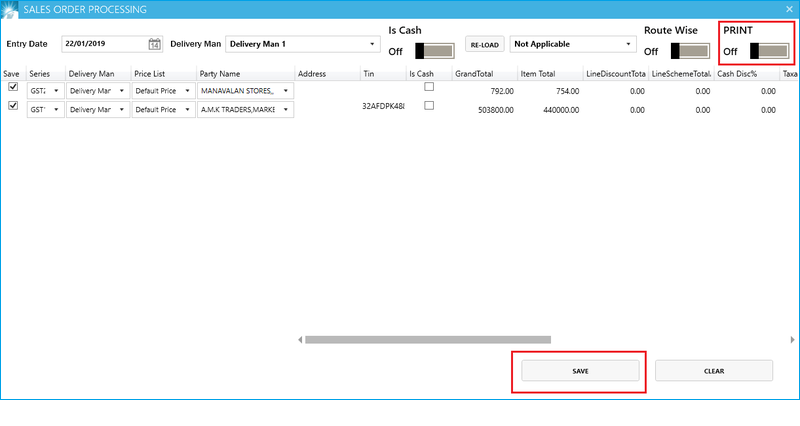Click the horizontal scrollbar thumb
The height and width of the screenshot is (426, 800).
tap(428, 340)
